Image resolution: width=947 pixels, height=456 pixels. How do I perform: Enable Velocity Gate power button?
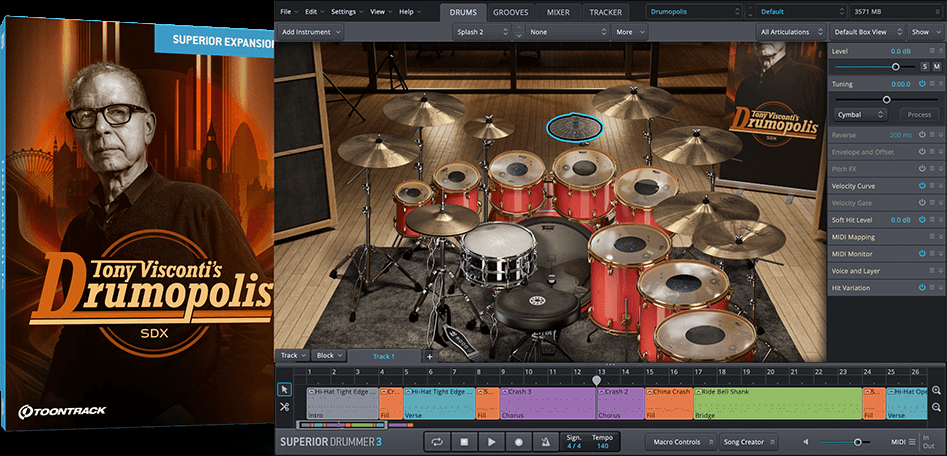(922, 203)
